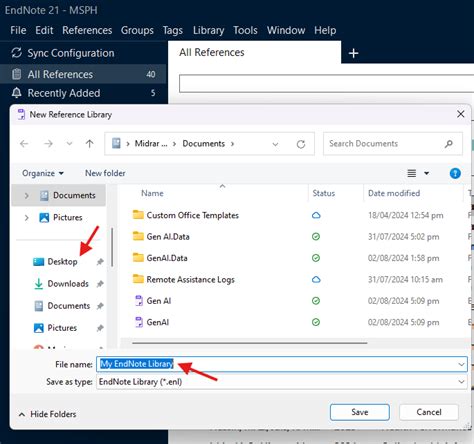Click the cloud status icon for Custom Office Templates

click(316, 215)
